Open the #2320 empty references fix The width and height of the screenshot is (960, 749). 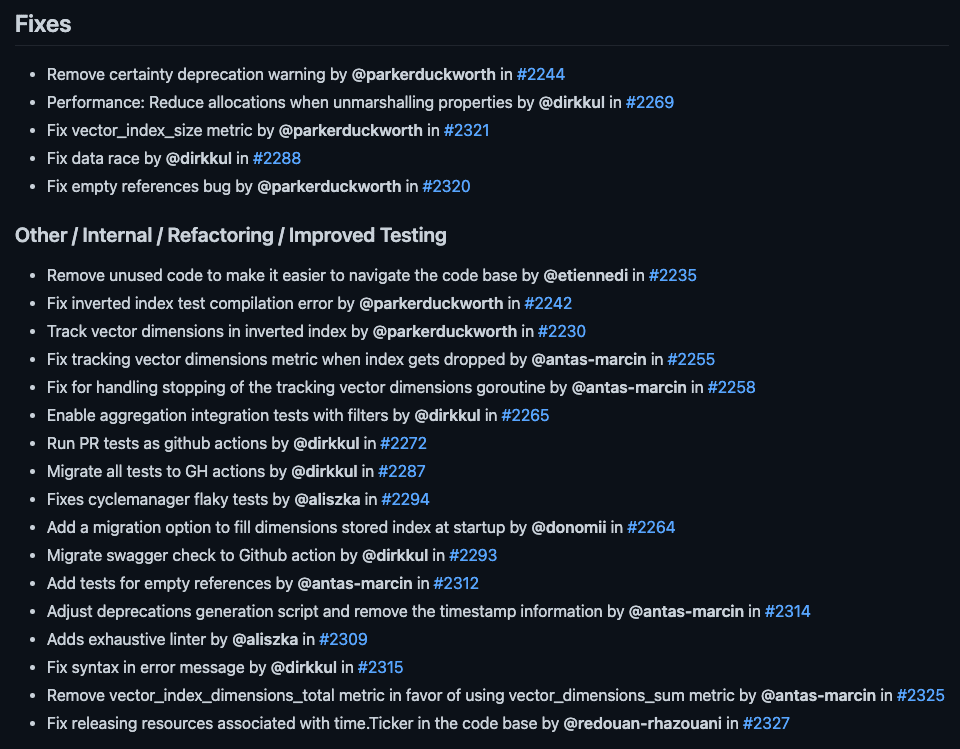[446, 186]
